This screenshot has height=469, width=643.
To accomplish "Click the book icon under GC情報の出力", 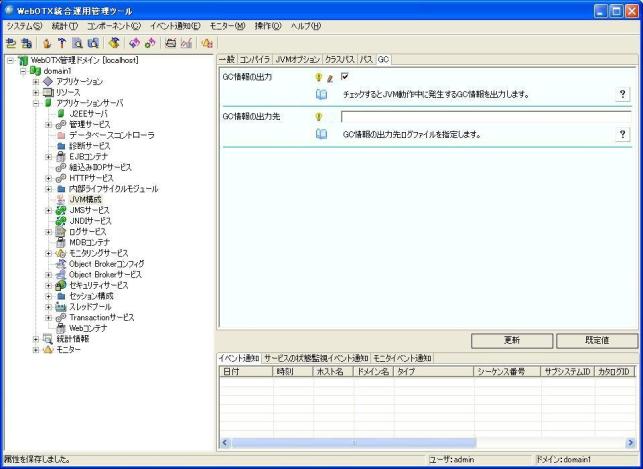I will [321, 94].
